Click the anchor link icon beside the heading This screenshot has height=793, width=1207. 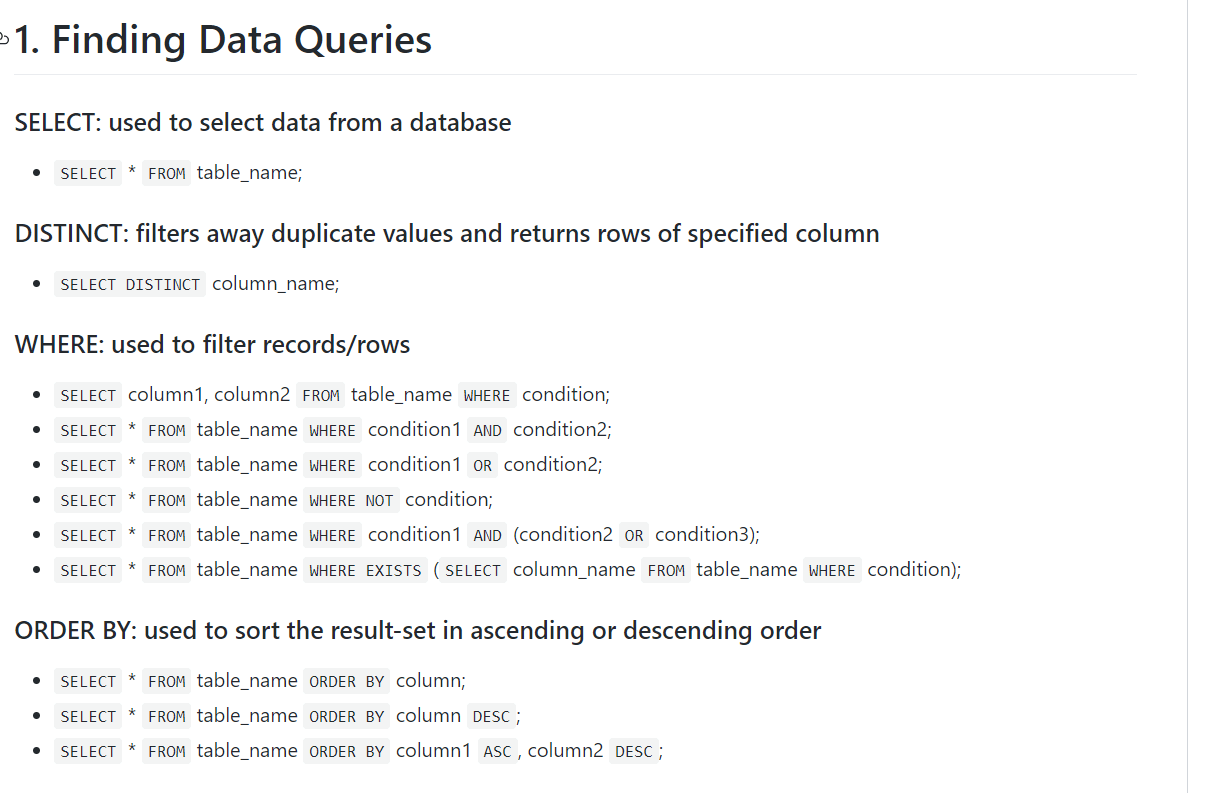[x=4, y=40]
